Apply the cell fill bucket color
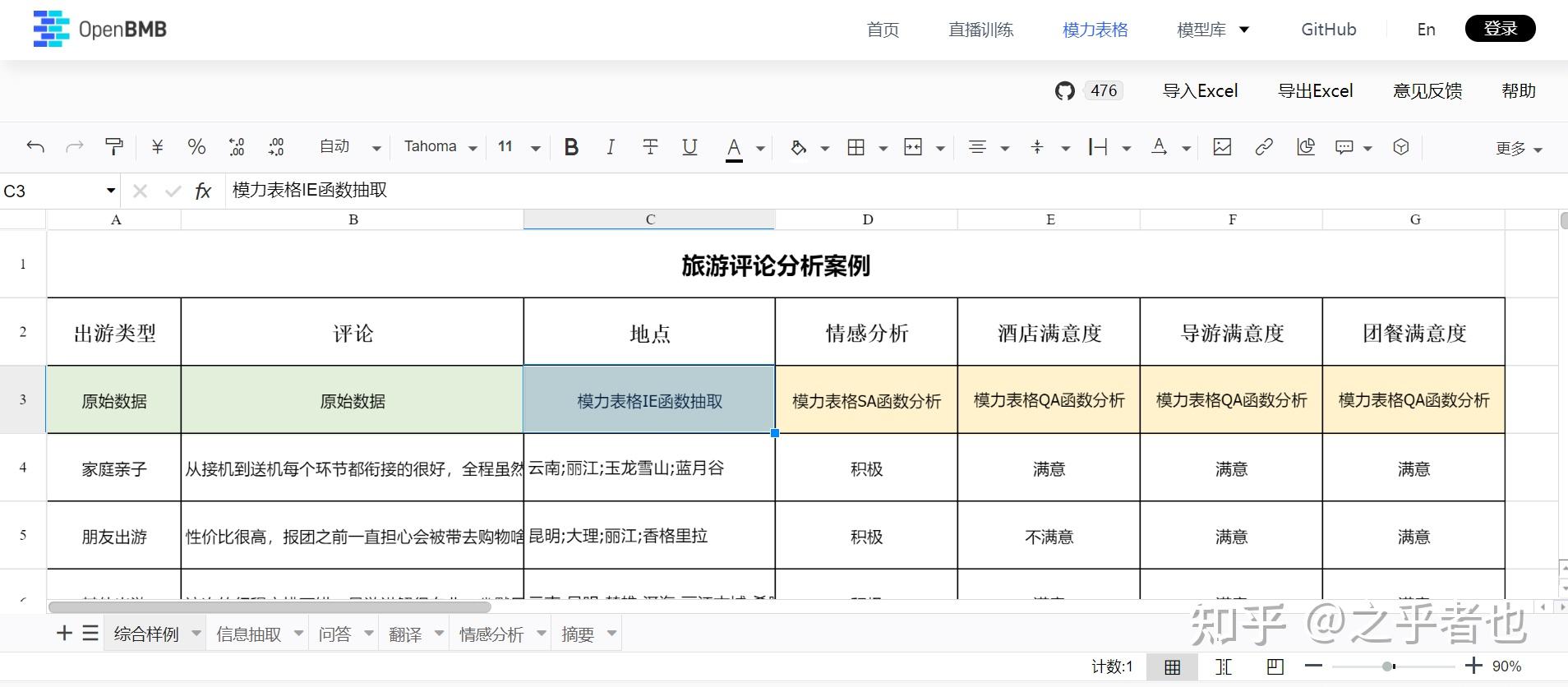 (798, 148)
